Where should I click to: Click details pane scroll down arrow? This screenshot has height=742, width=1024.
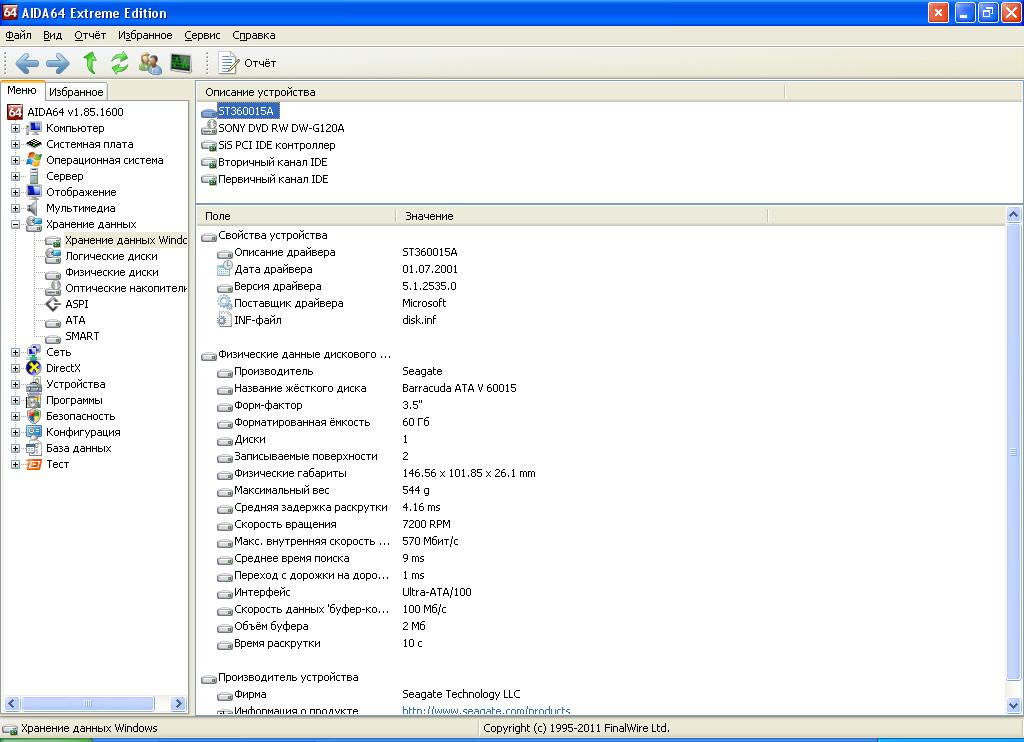tap(1014, 705)
